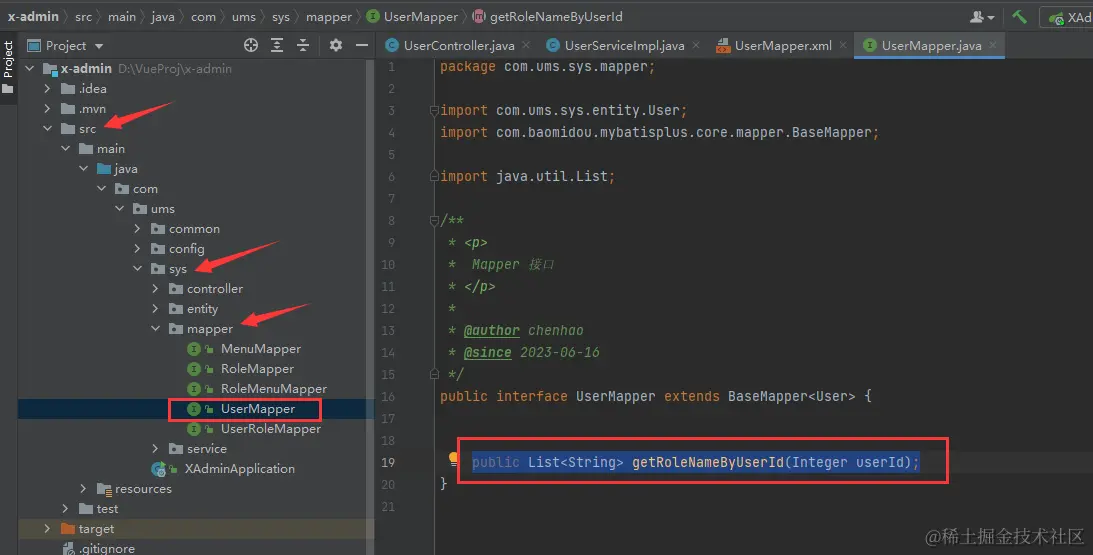Click the intention lightbulb on line 19
Viewport: 1093px width, 555px height.
pyautogui.click(x=453, y=459)
